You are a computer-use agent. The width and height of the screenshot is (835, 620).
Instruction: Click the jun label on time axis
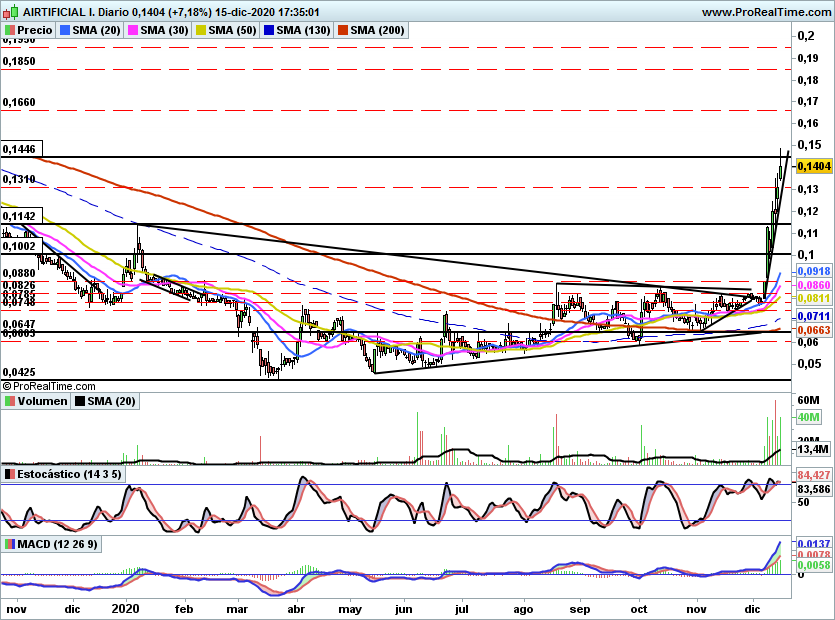[404, 609]
